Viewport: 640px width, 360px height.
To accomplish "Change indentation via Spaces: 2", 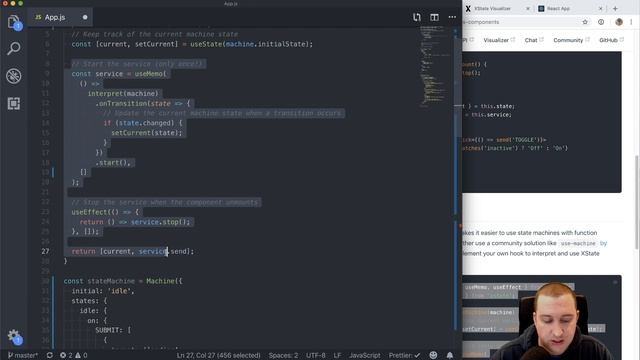I will tap(283, 356).
